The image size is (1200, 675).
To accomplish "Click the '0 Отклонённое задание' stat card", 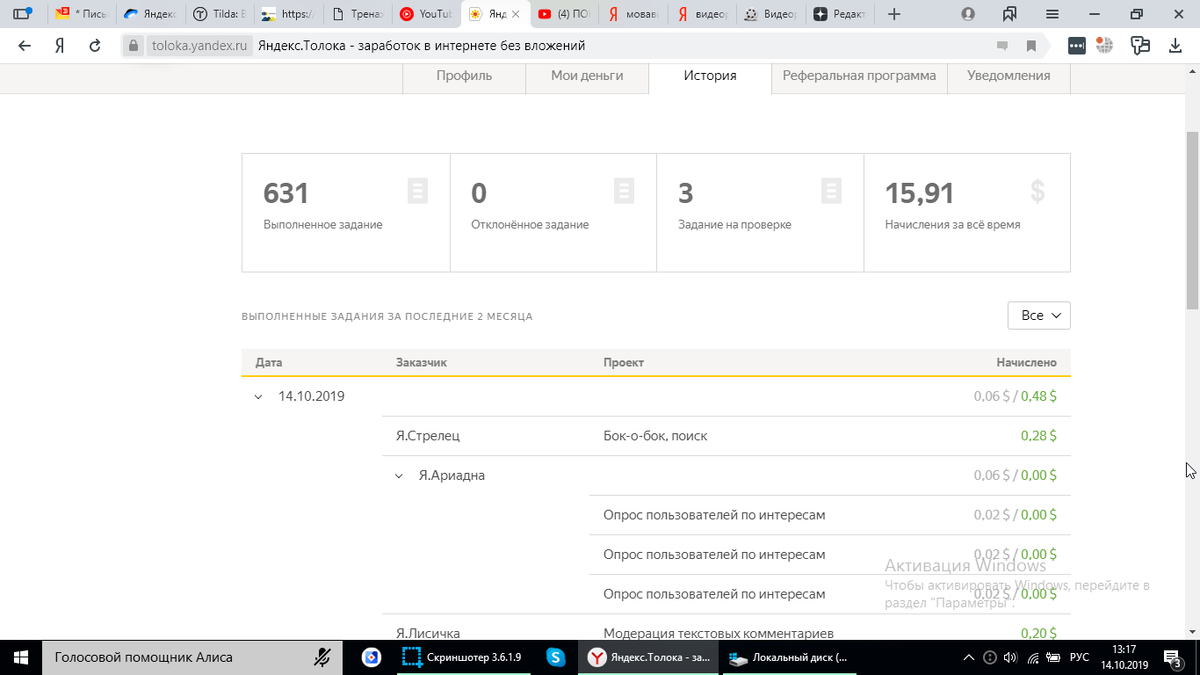I will point(553,212).
